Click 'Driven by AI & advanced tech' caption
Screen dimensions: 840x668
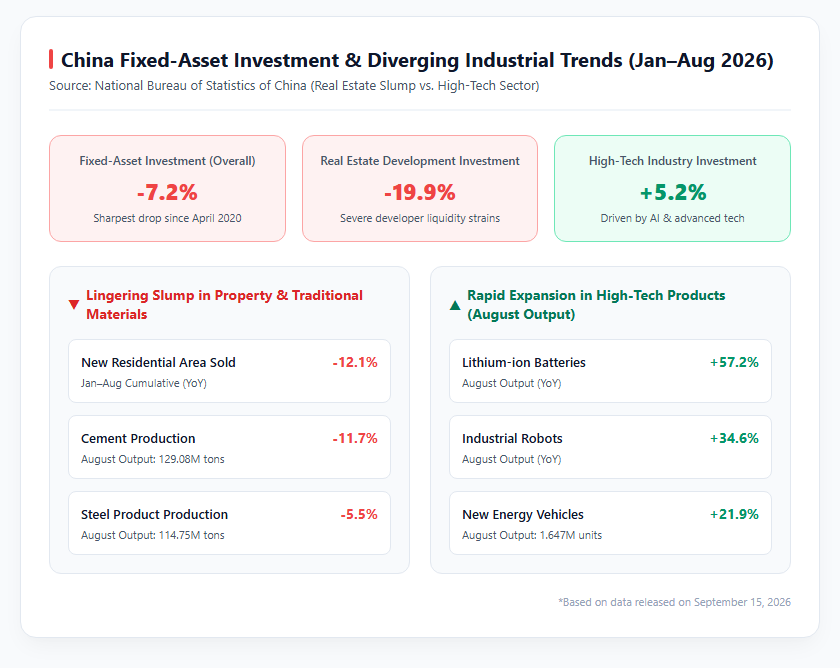[672, 218]
